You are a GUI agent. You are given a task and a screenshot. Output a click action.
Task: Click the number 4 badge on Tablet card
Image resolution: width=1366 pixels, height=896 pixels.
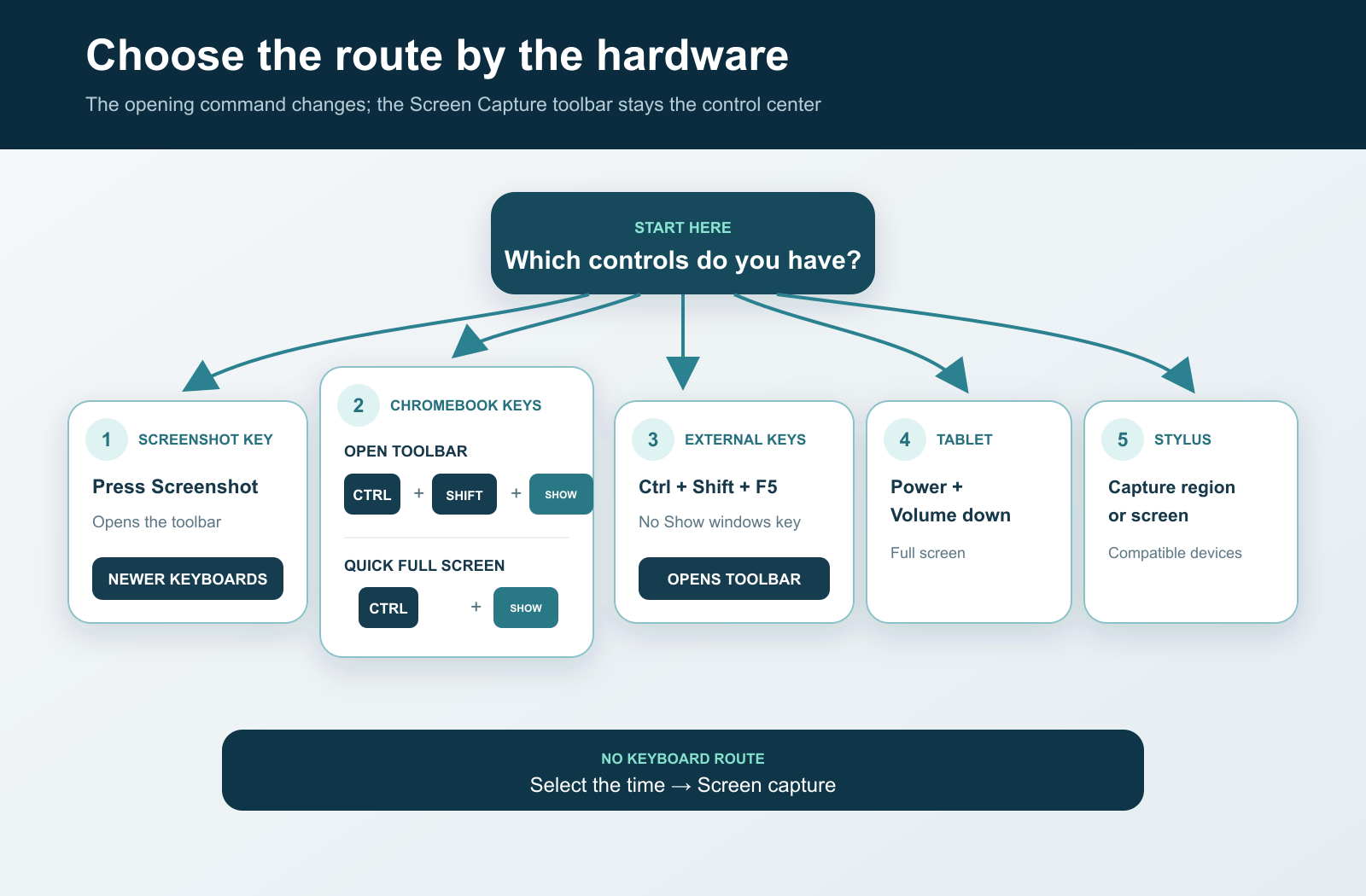905,439
